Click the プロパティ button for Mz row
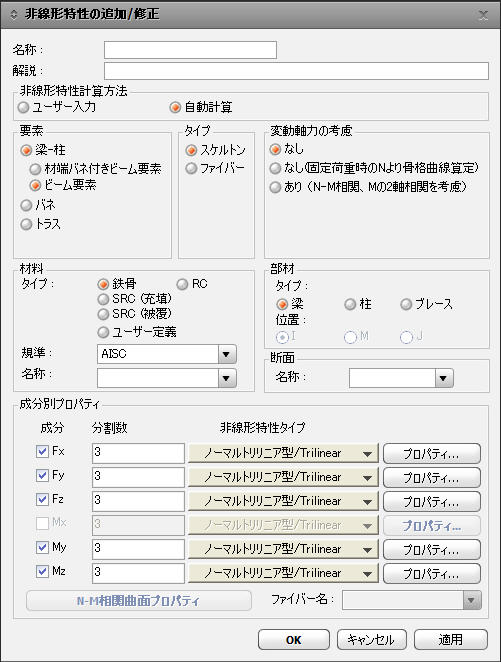Image resolution: width=501 pixels, height=662 pixels. coord(432,574)
